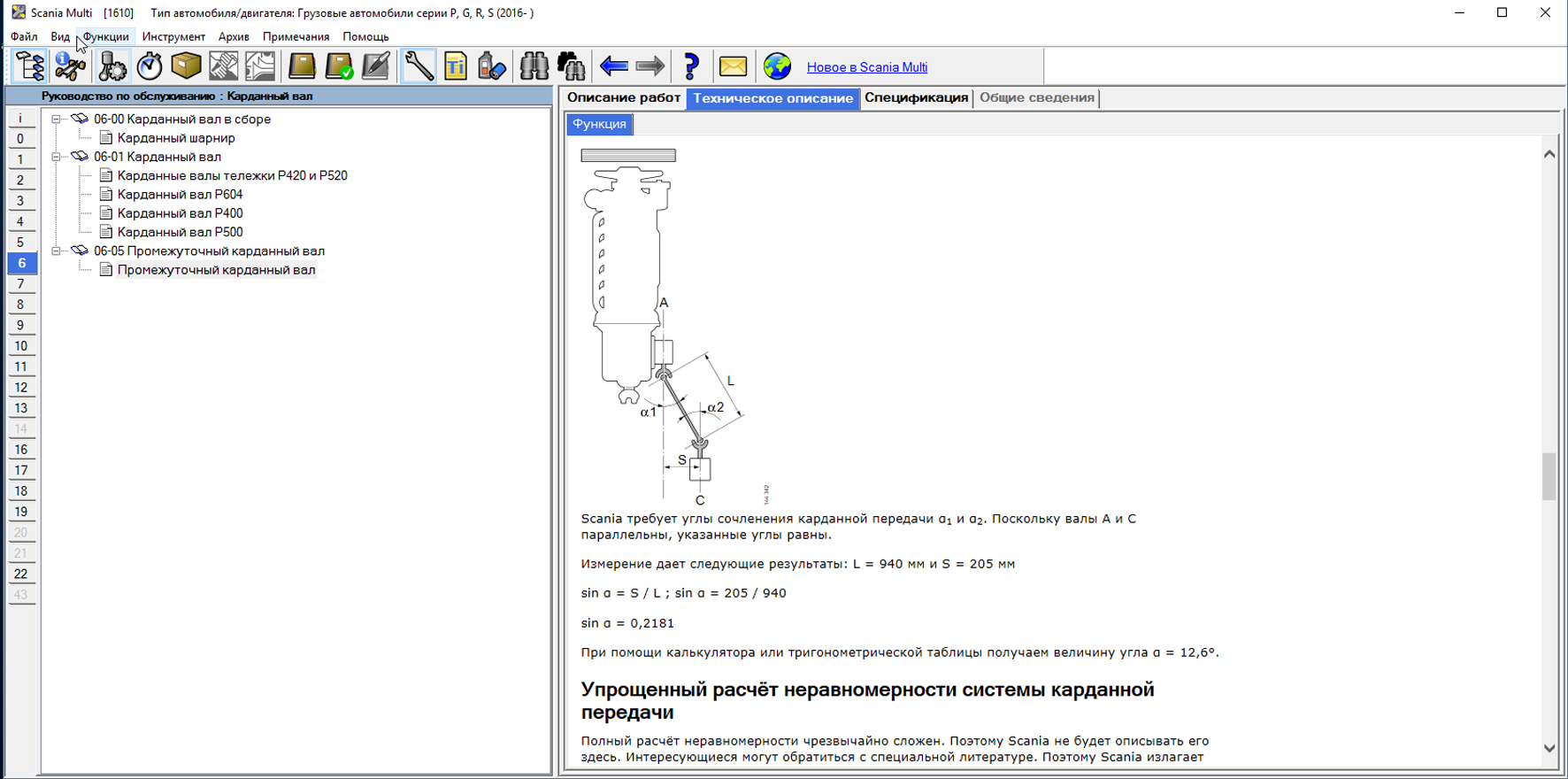Collapse 06-05 Промежуточный карданный вал node
The height and width of the screenshot is (779, 1568).
(x=56, y=251)
